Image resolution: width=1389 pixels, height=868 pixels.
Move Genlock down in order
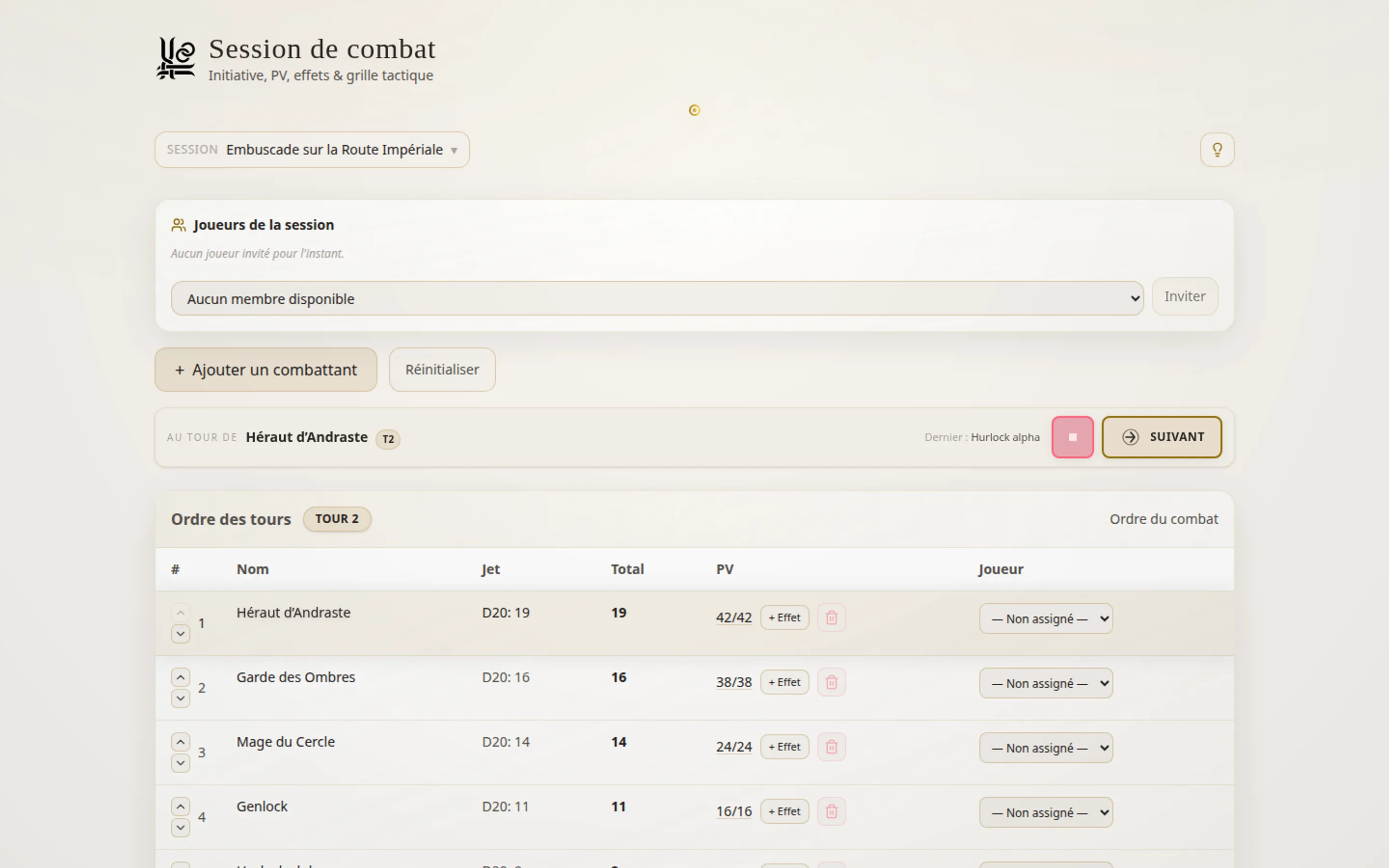pyautogui.click(x=180, y=827)
